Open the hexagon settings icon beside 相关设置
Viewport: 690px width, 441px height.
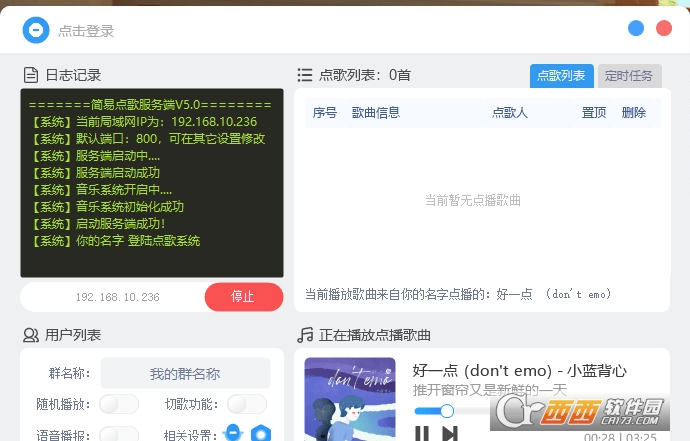tap(261, 434)
